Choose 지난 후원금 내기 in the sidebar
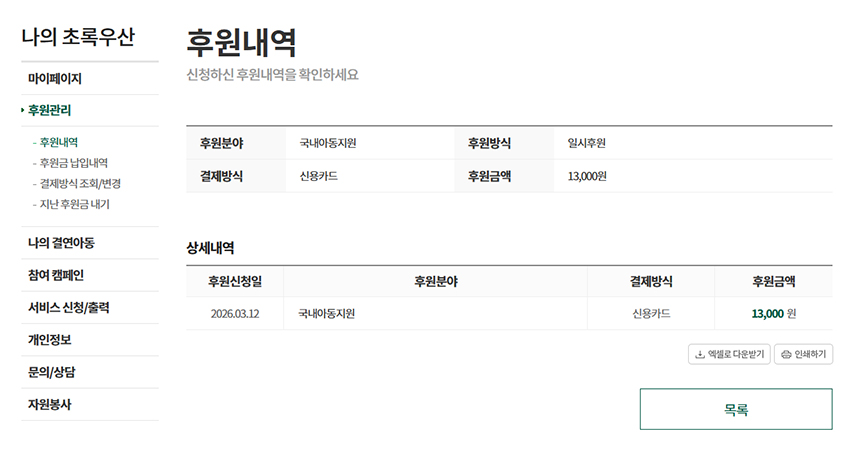This screenshot has width=860, height=449. click(74, 205)
